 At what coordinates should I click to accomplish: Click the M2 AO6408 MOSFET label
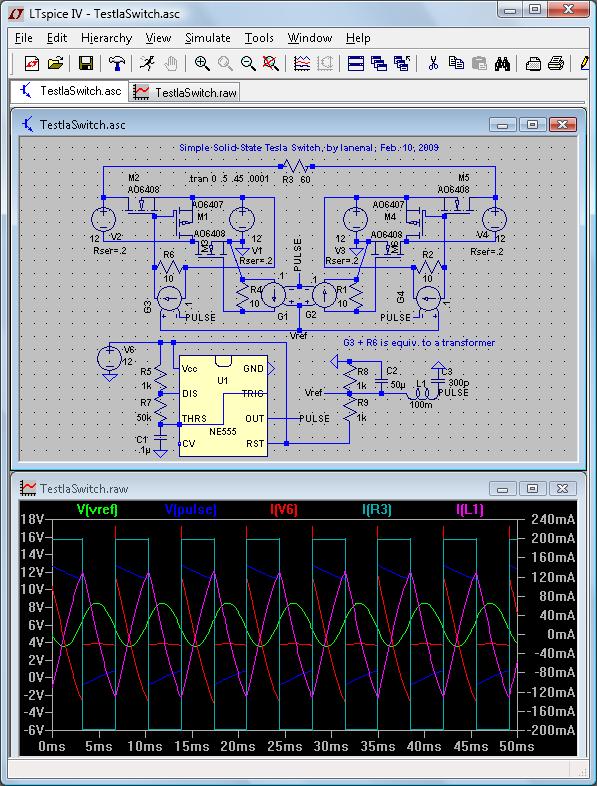pos(143,183)
